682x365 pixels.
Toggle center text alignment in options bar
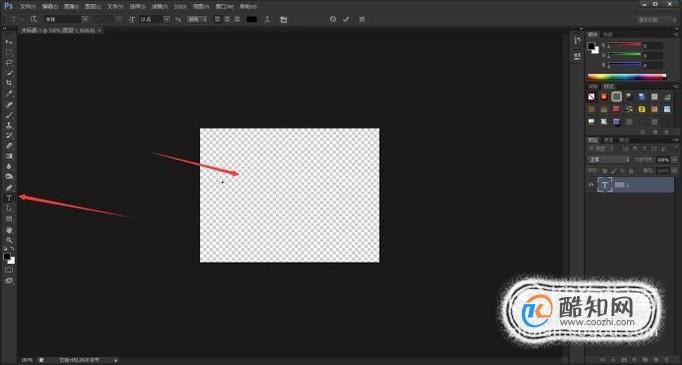(227, 20)
